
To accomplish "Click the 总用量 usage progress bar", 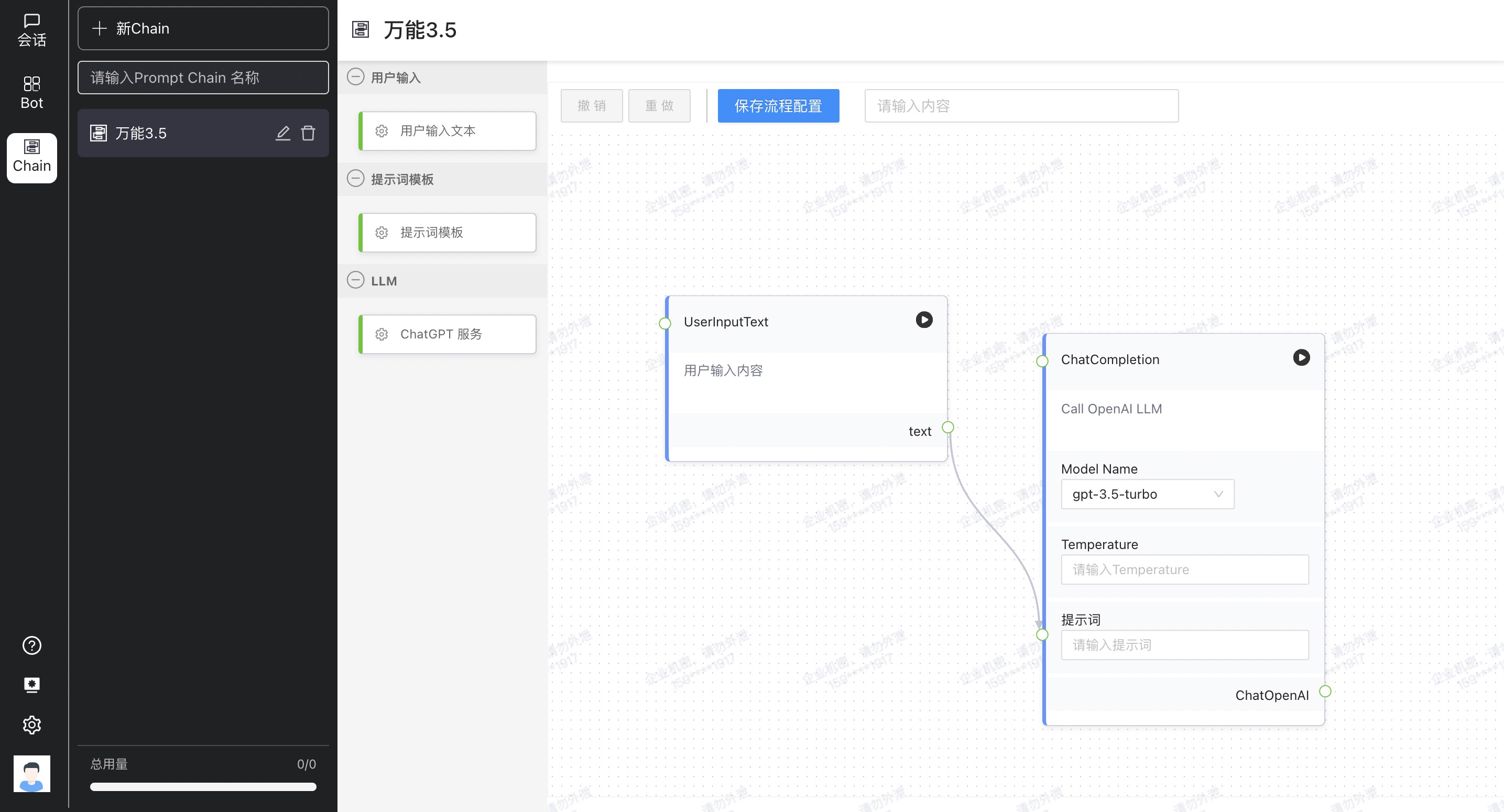I will coord(203,787).
